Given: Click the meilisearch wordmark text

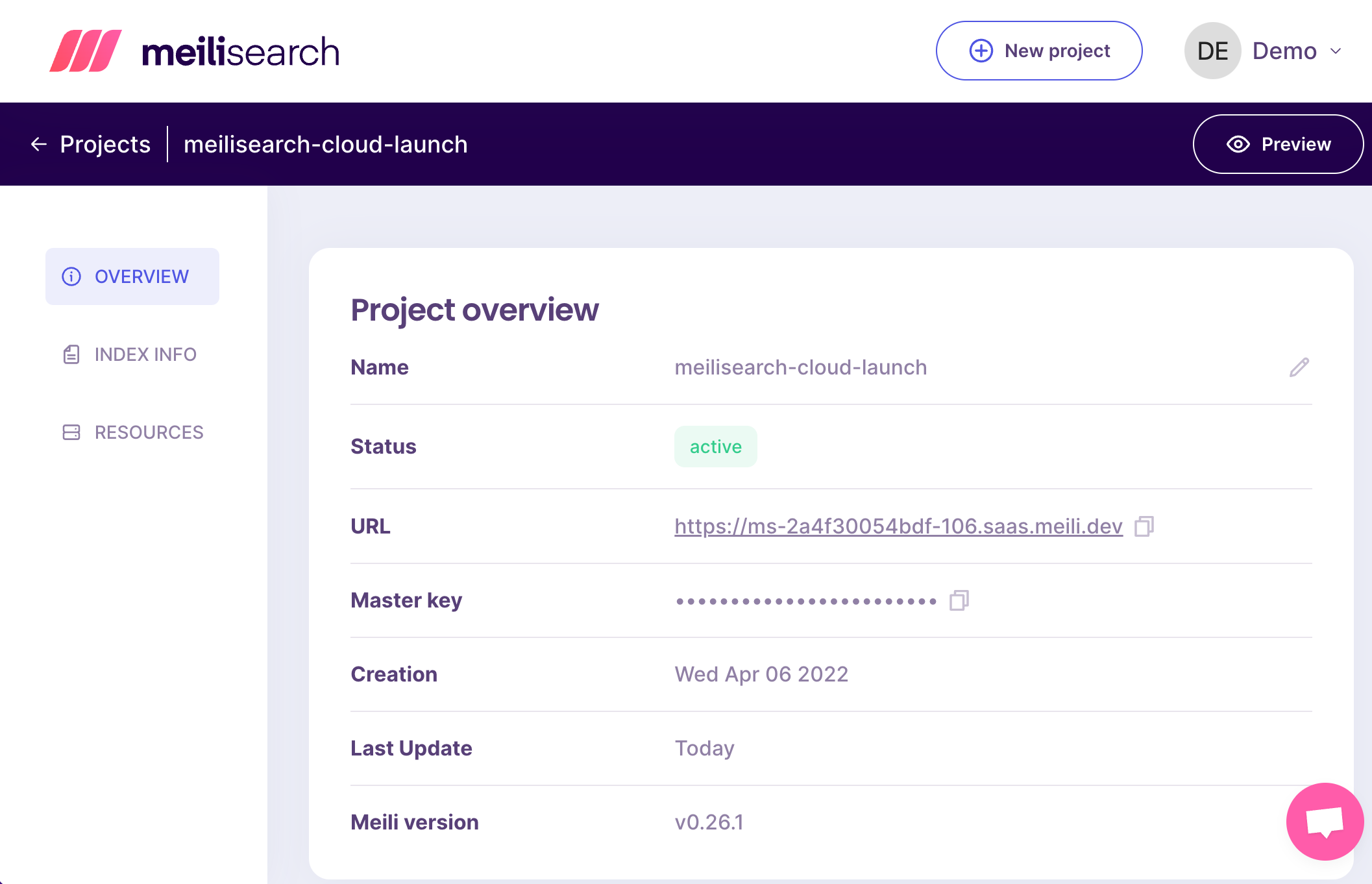Looking at the screenshot, I should coord(241,52).
